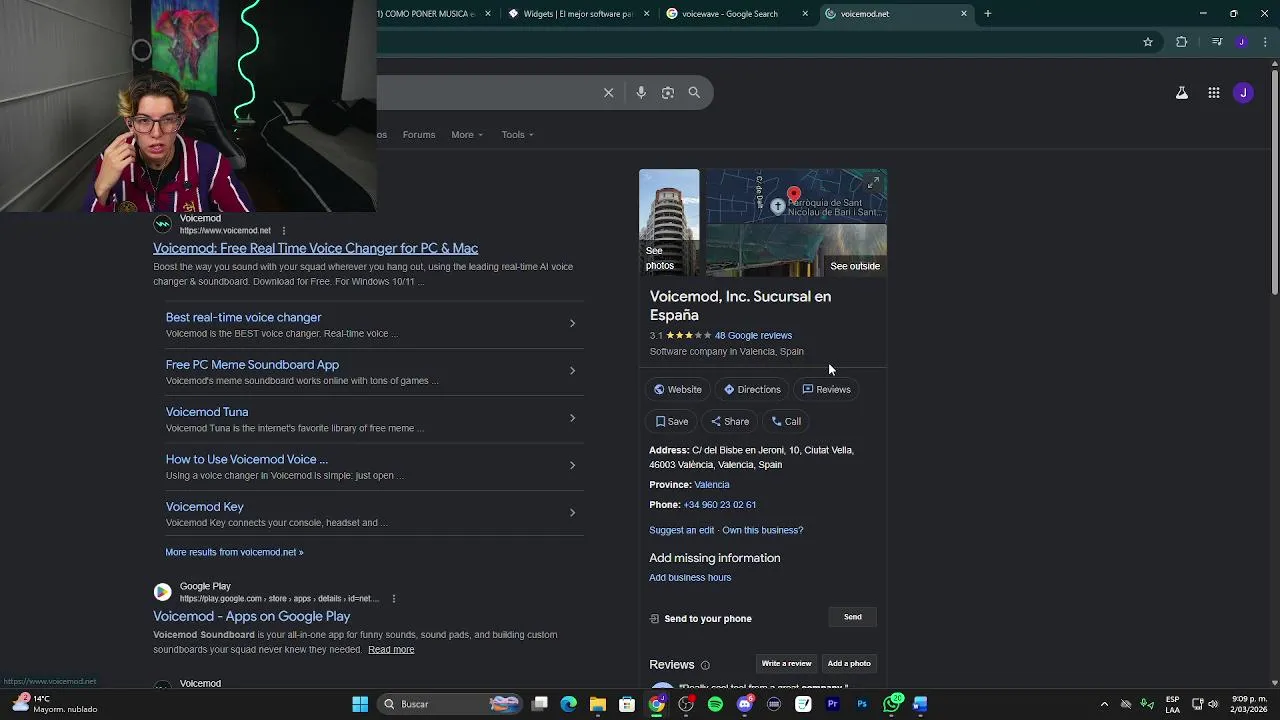The image size is (1280, 720).
Task: Send business info to phone with Send button
Action: point(853,617)
